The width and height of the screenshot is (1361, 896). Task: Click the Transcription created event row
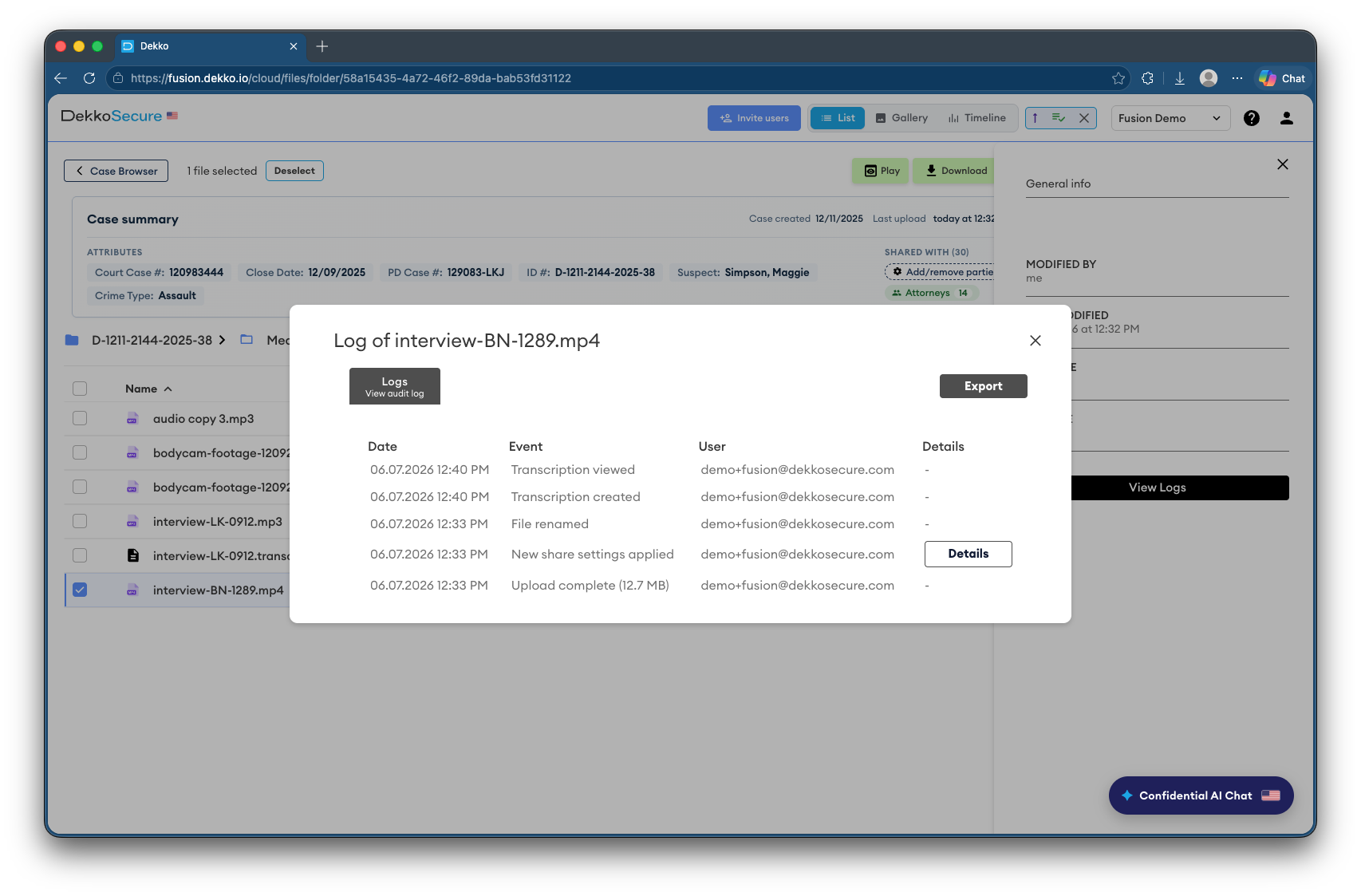pos(680,497)
